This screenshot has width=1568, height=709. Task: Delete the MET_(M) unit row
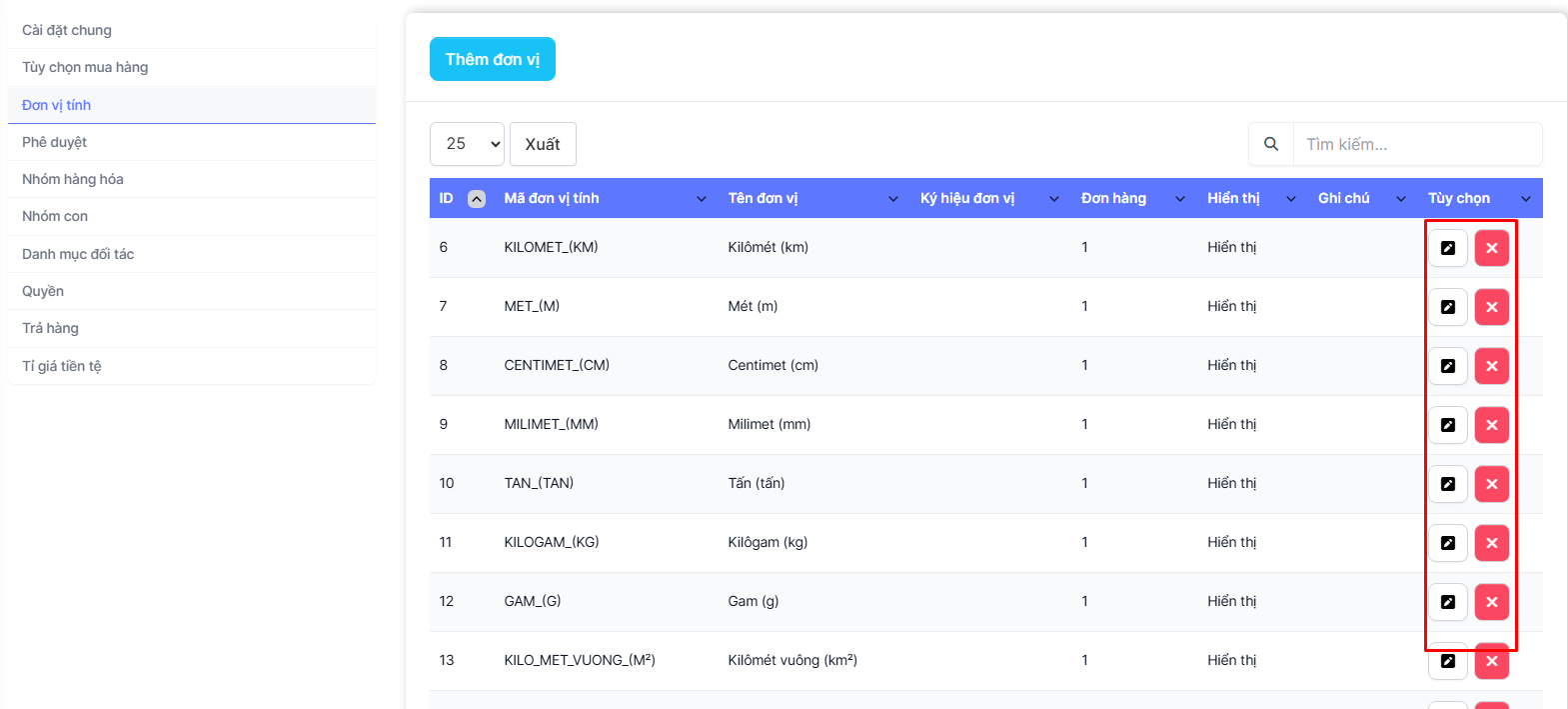[x=1491, y=307]
